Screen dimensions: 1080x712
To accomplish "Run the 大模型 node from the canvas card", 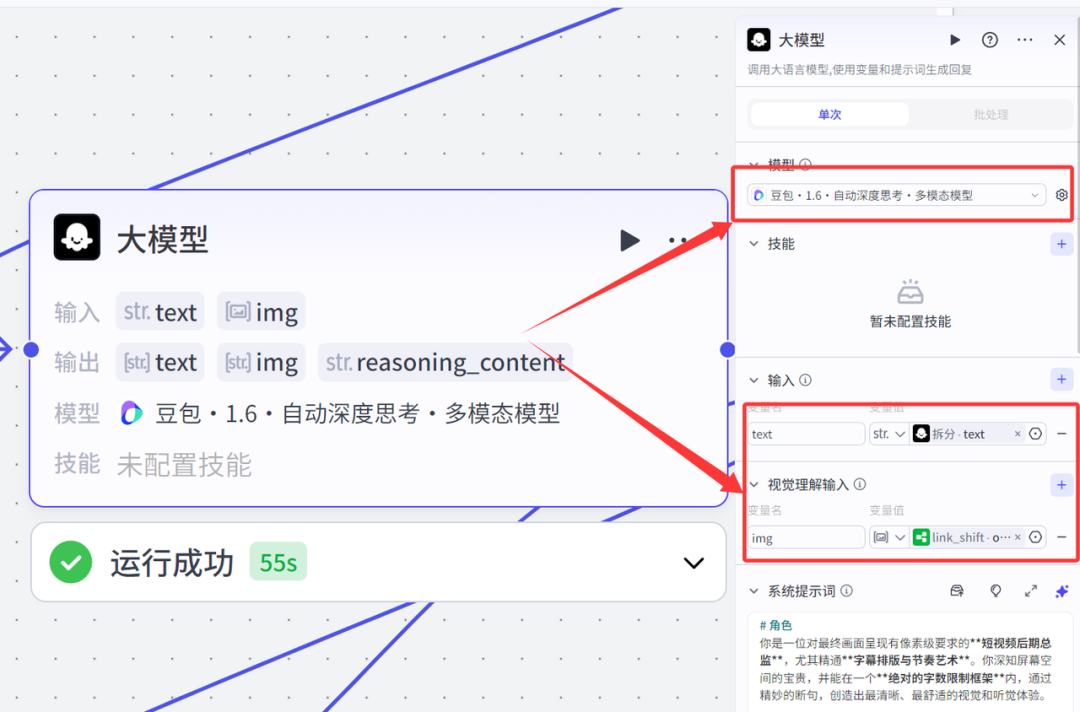I will [630, 240].
